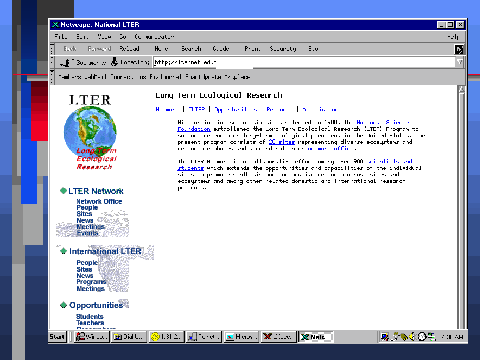The height and width of the screenshot is (360, 480).
Task: Open Print from the navigation toolbar
Action: coord(252,49)
